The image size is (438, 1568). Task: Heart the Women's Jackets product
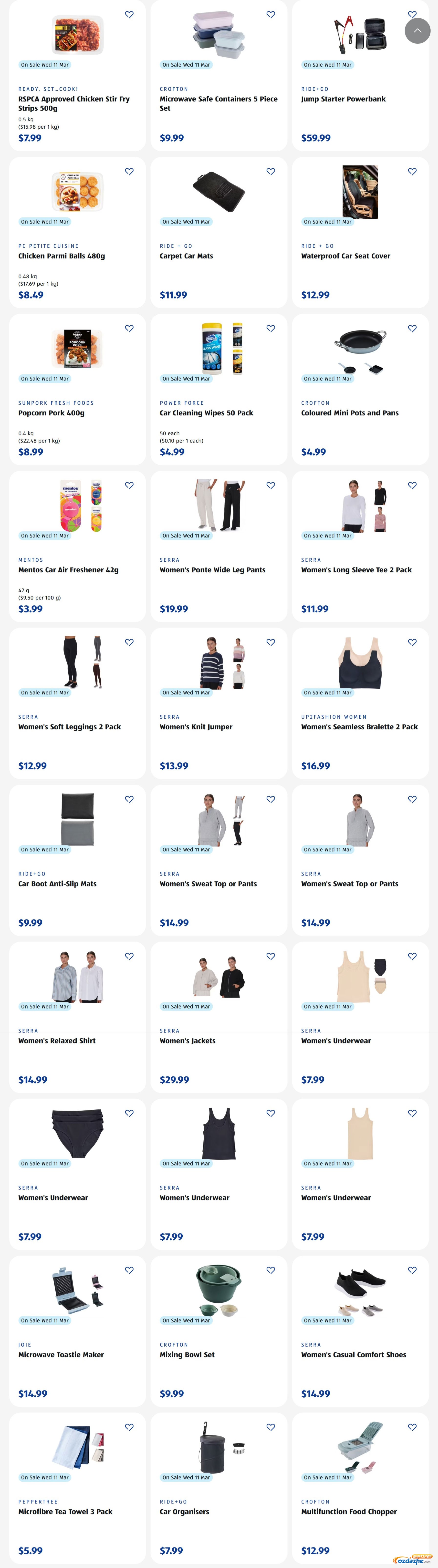[271, 956]
